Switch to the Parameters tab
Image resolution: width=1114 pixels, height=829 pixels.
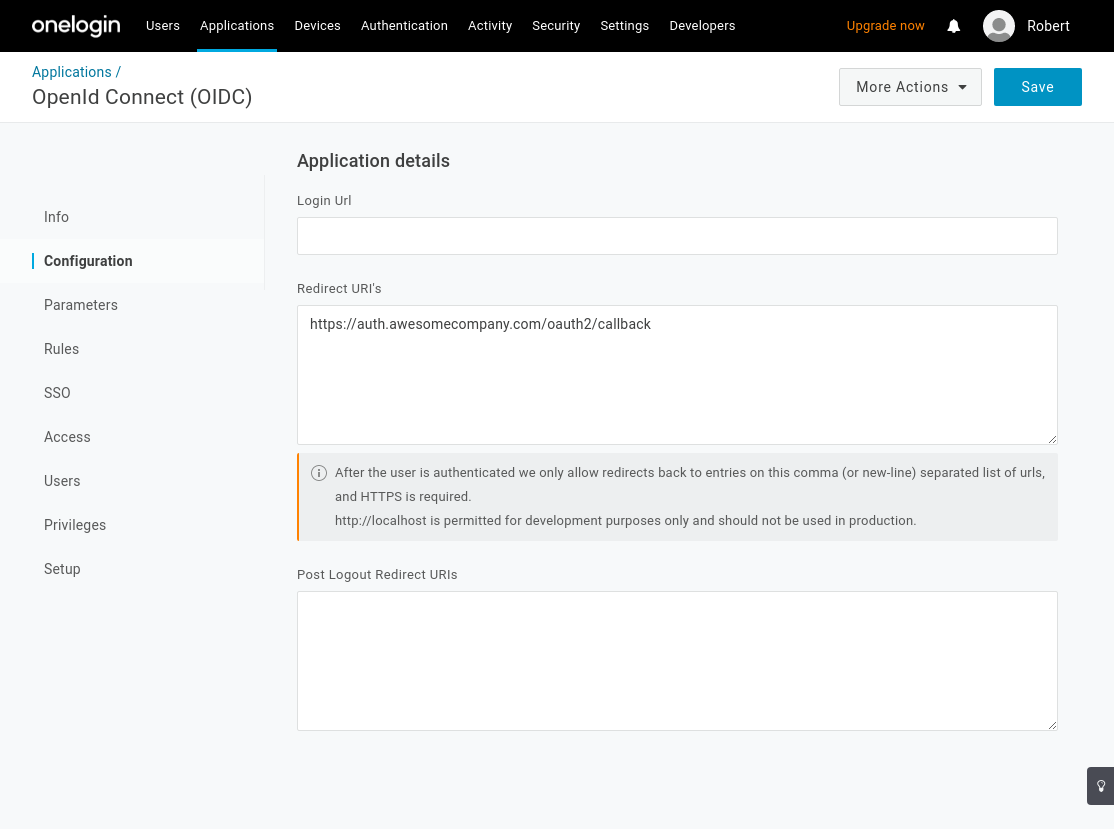pyautogui.click(x=81, y=305)
